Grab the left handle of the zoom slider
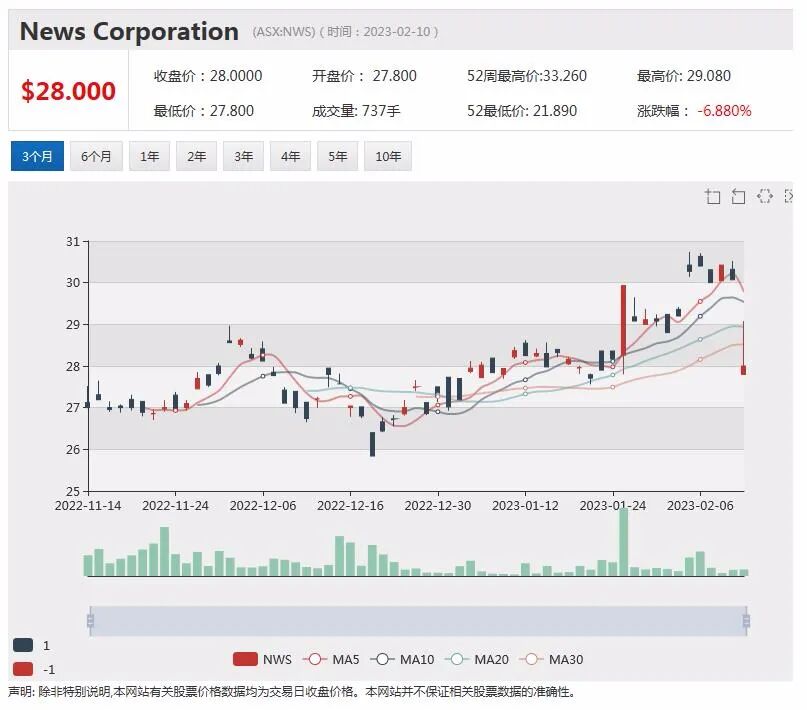This screenshot has width=807, height=710. click(91, 621)
